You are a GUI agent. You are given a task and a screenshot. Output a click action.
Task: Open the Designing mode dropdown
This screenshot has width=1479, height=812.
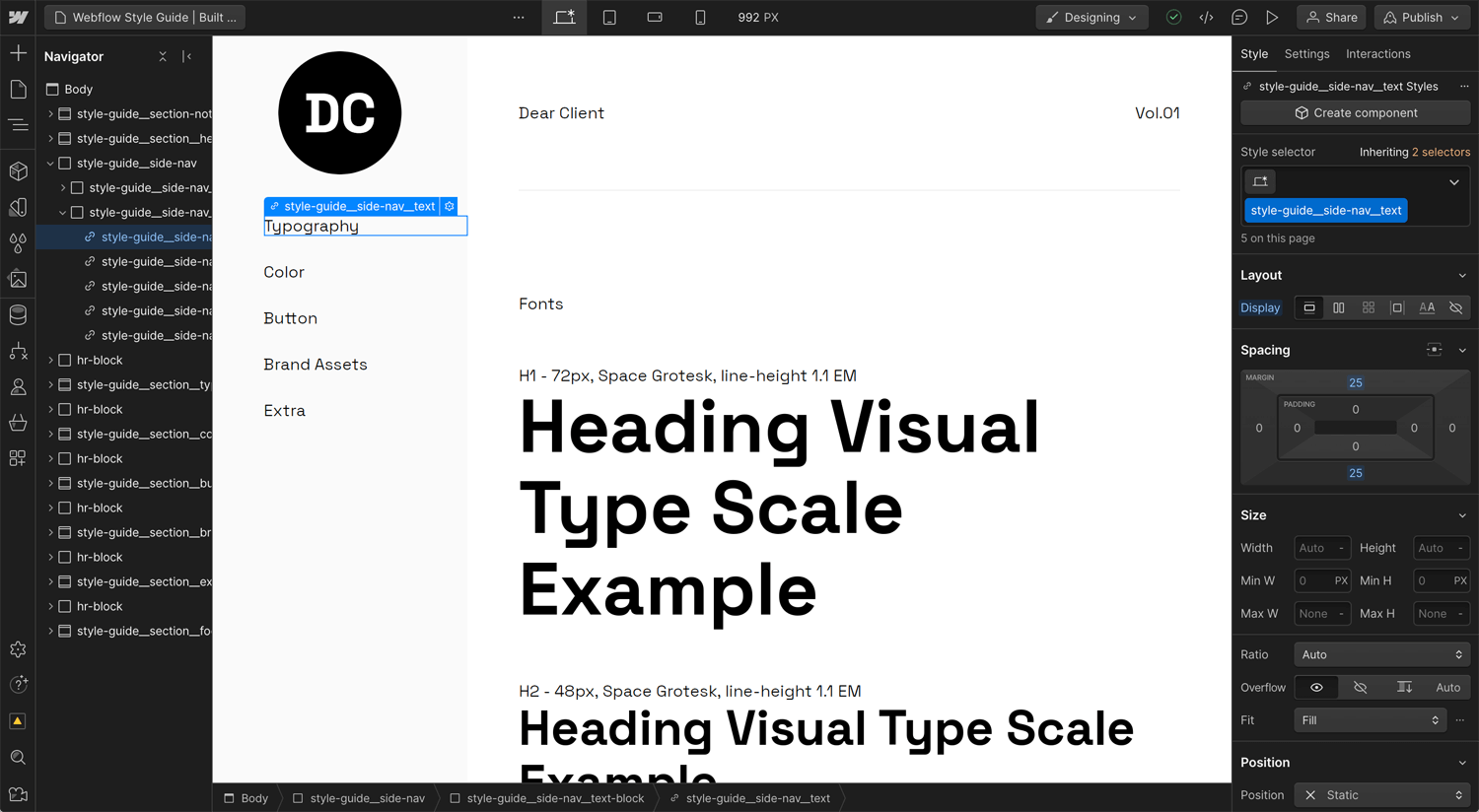tap(1092, 18)
